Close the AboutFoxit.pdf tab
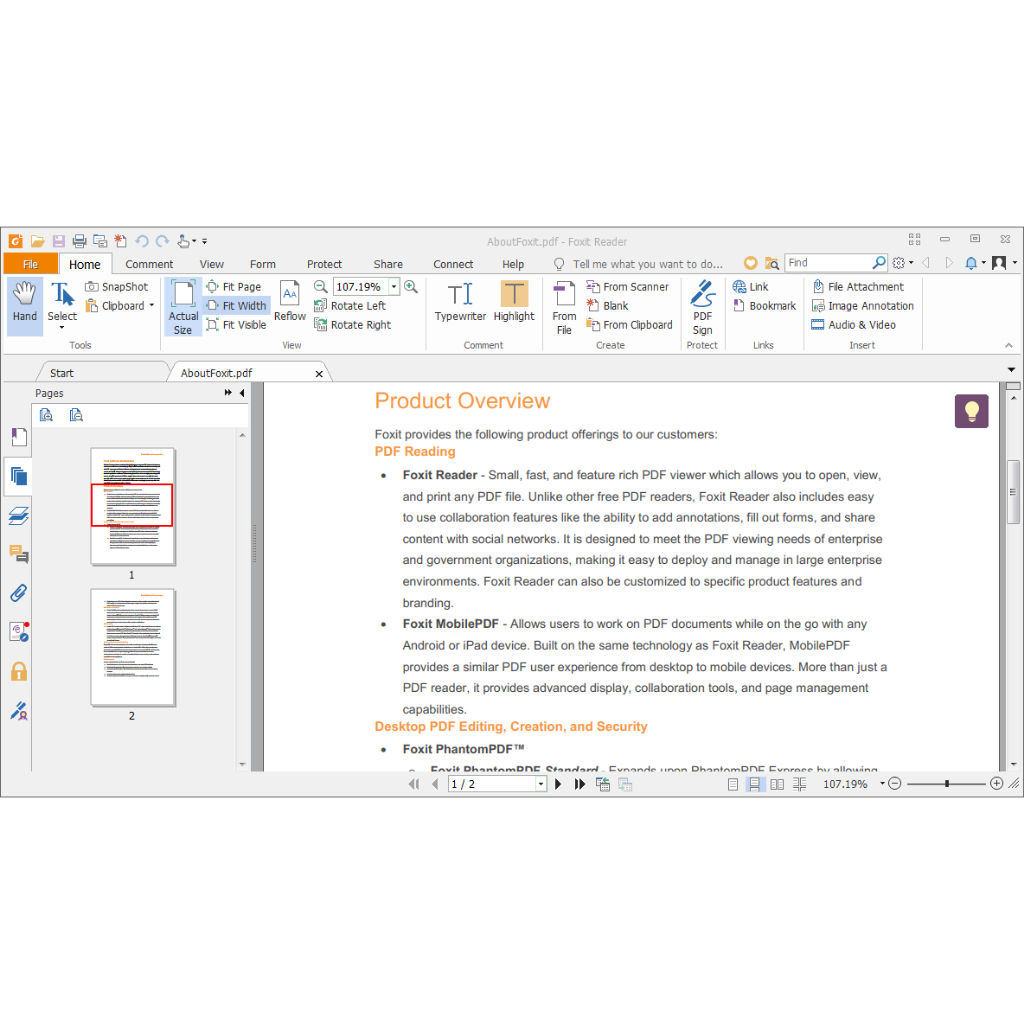Screen dimensions: 1024x1024 click(x=319, y=374)
